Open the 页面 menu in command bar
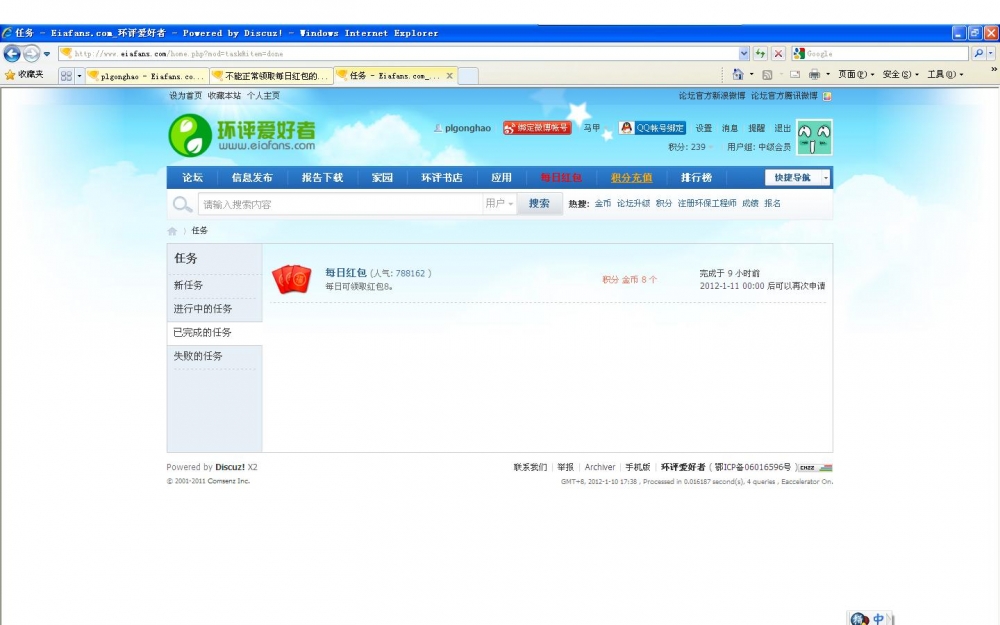Viewport: 1000px width, 625px height. [855, 75]
